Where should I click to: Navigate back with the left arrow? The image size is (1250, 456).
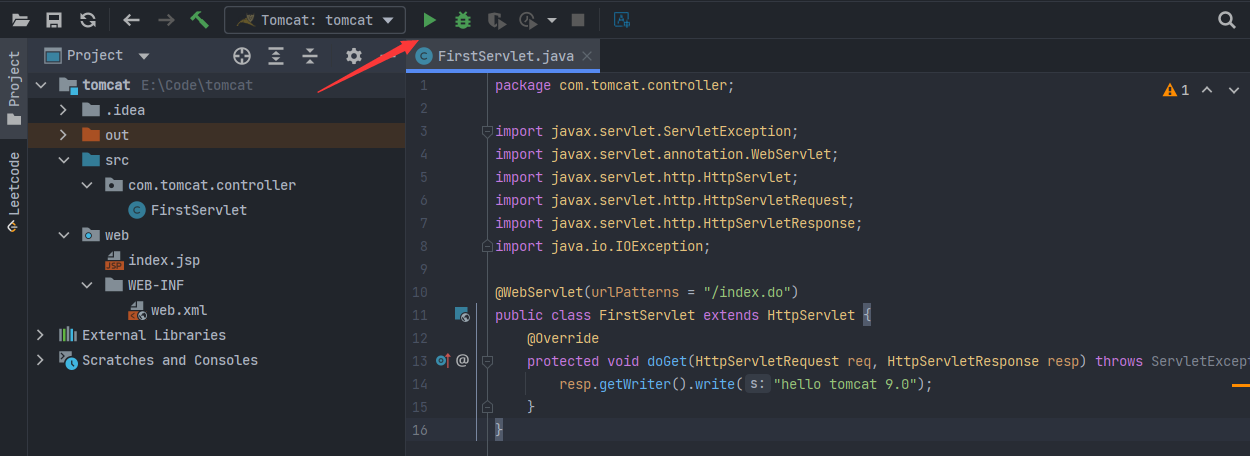pos(131,19)
